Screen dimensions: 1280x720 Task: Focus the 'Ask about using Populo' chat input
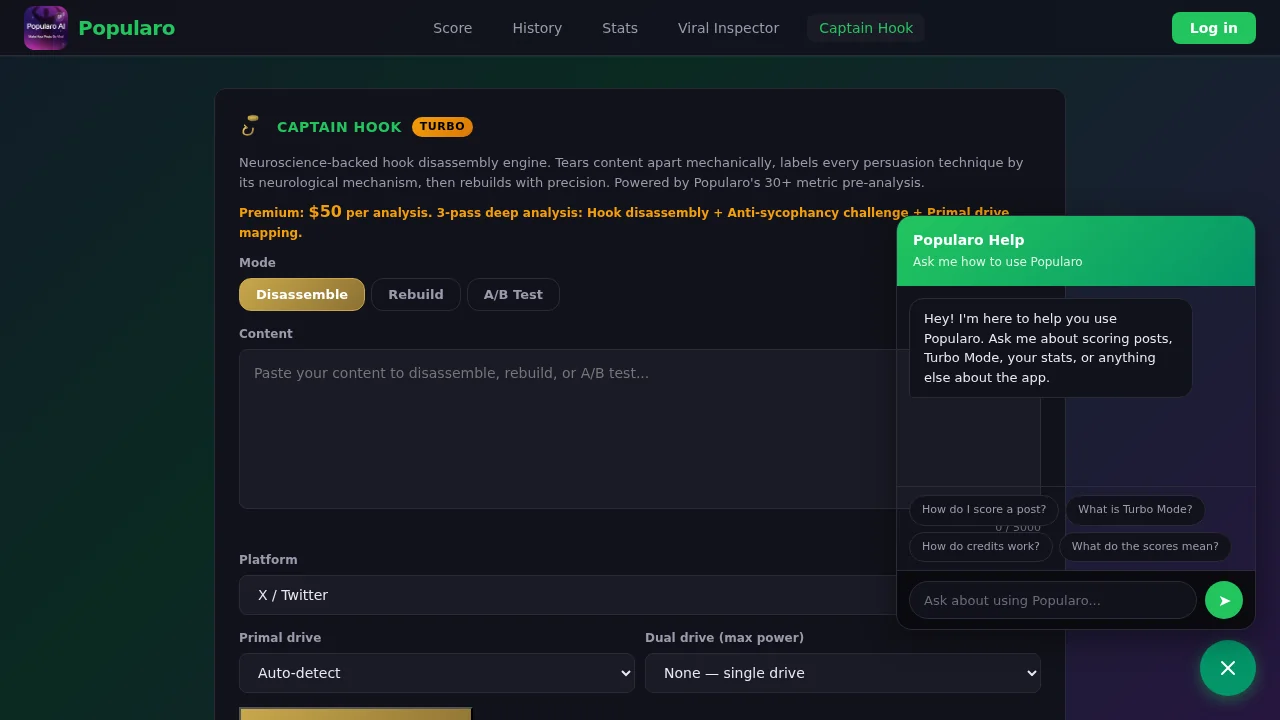pos(1050,600)
